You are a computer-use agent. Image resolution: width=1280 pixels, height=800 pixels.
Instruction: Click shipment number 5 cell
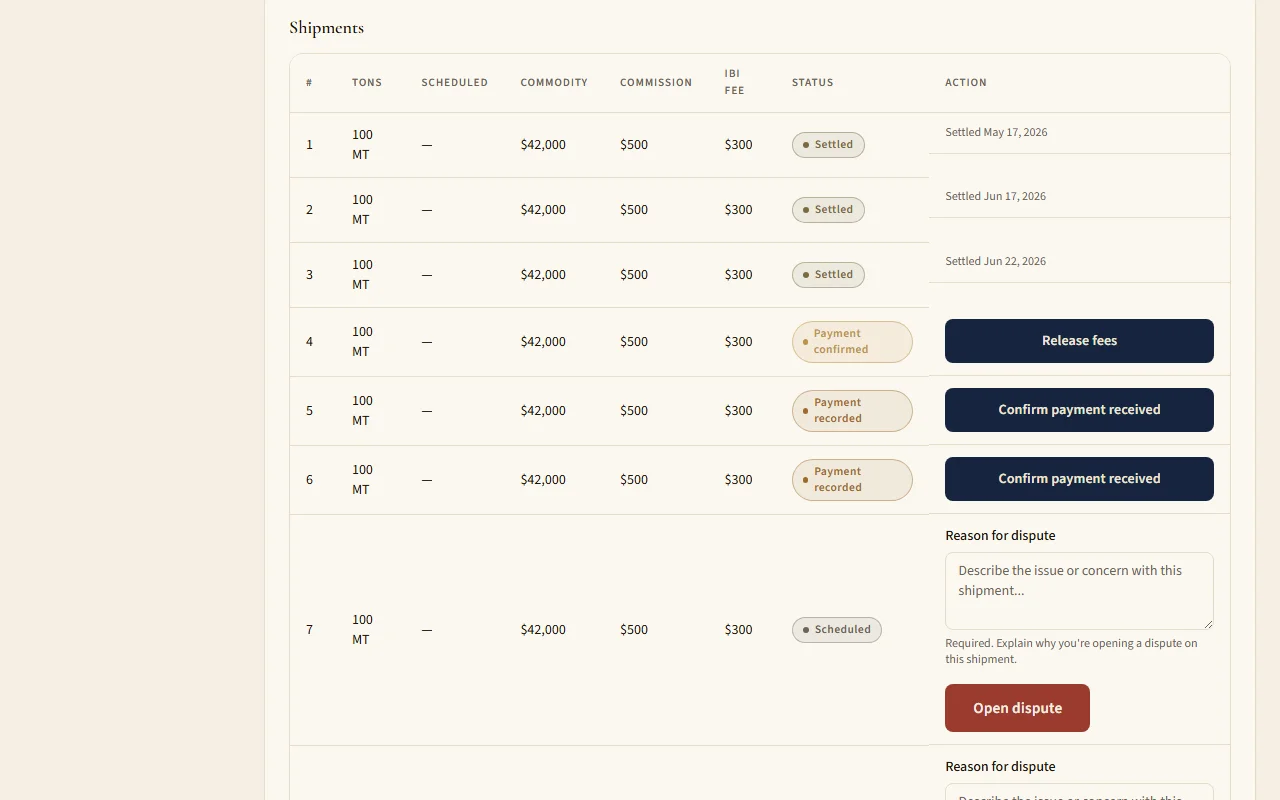pos(310,411)
